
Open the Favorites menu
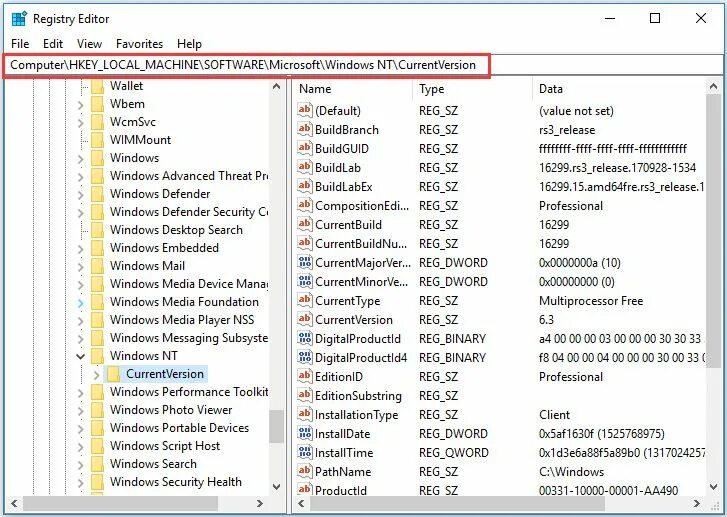(139, 44)
